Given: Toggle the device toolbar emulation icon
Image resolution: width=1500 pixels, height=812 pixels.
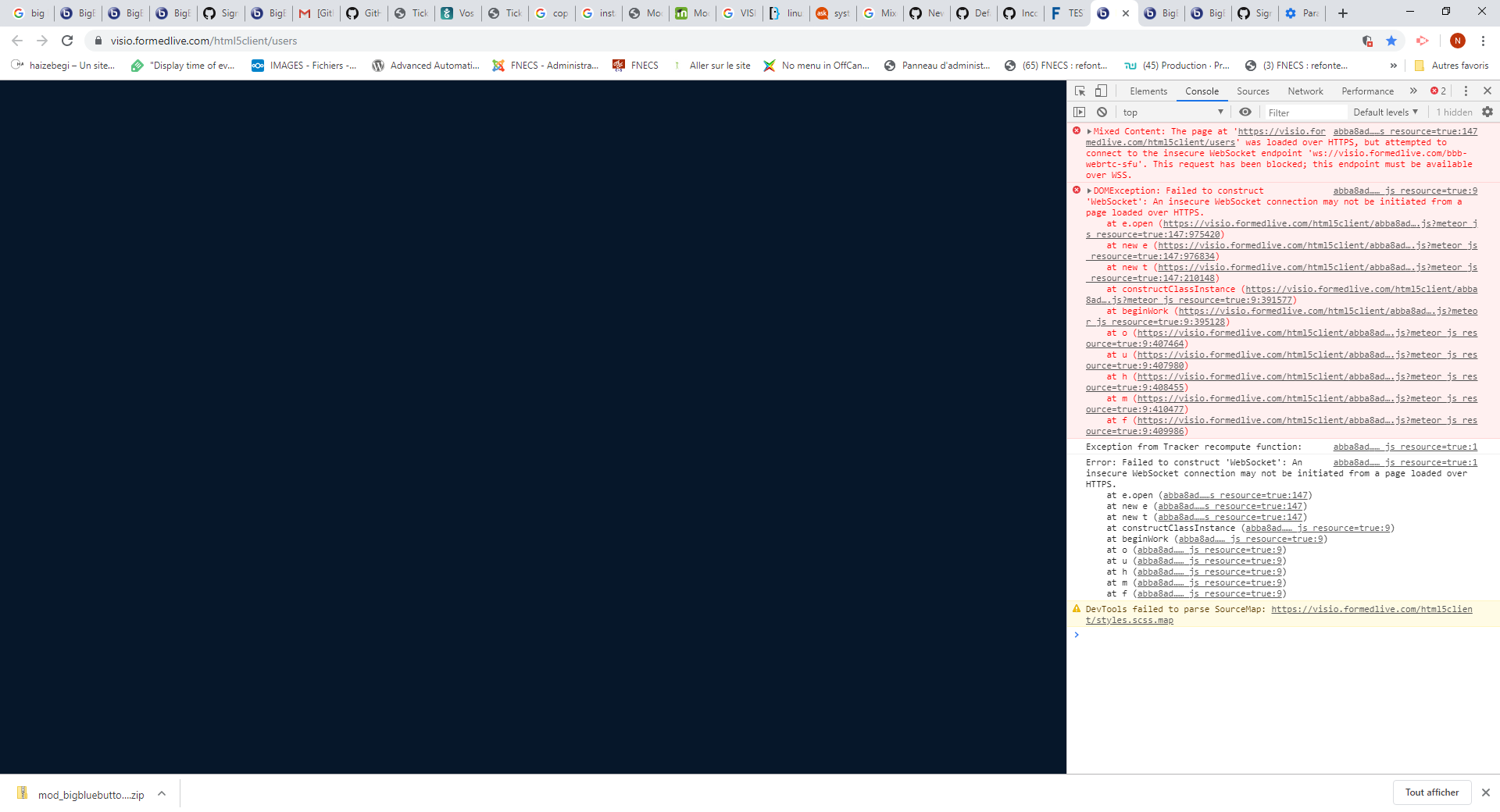Looking at the screenshot, I should (x=1102, y=91).
